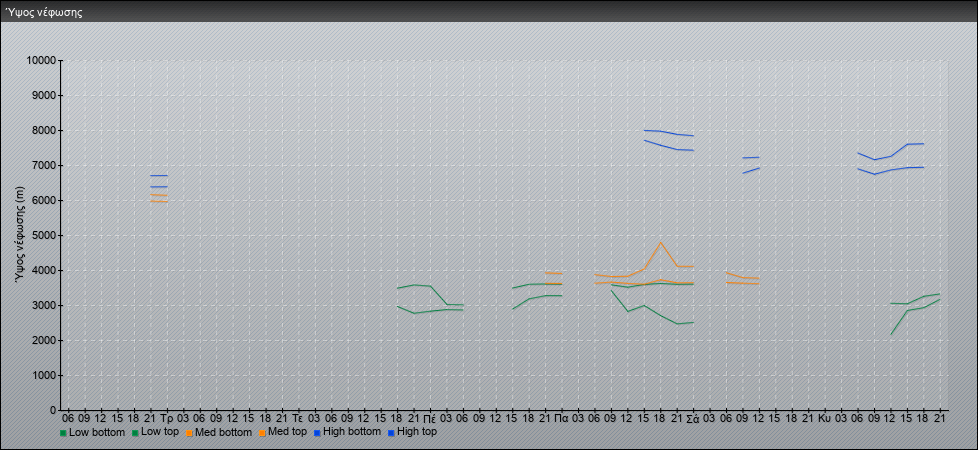Click the 'Ύψος νέφωσης (m)' axis label

[20, 235]
